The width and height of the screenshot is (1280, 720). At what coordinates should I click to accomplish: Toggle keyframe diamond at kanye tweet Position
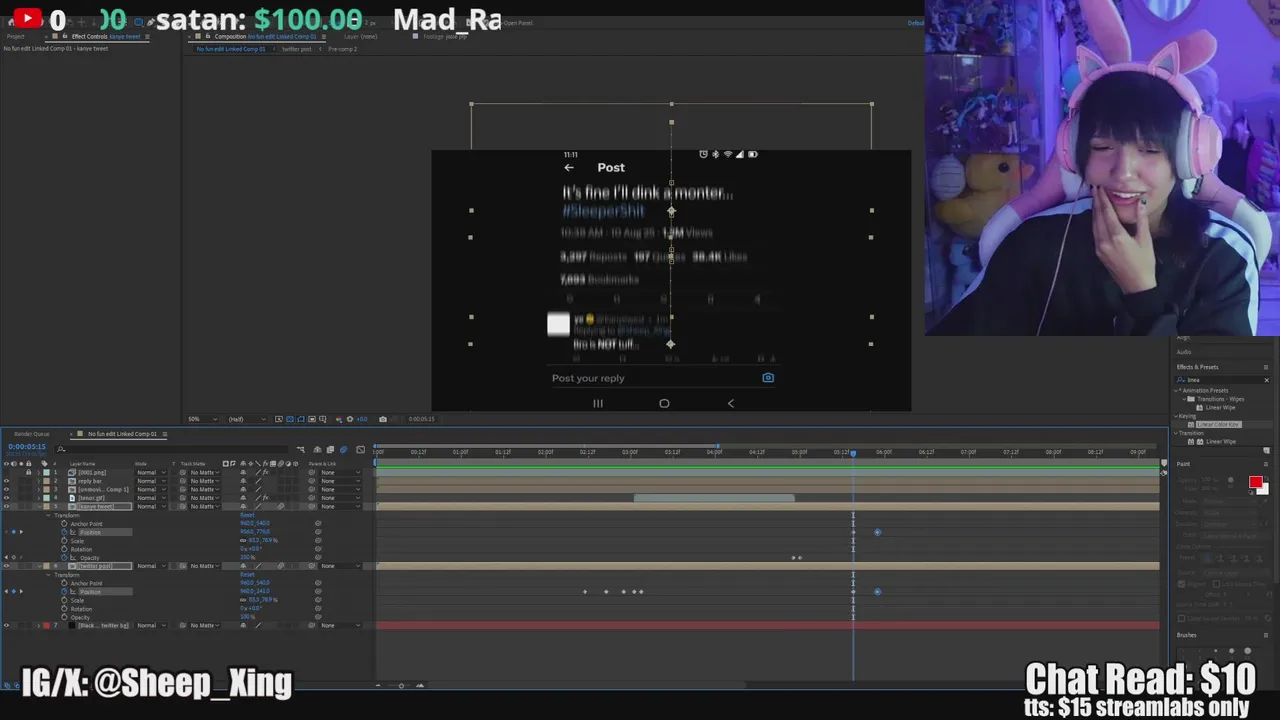click(x=13, y=532)
